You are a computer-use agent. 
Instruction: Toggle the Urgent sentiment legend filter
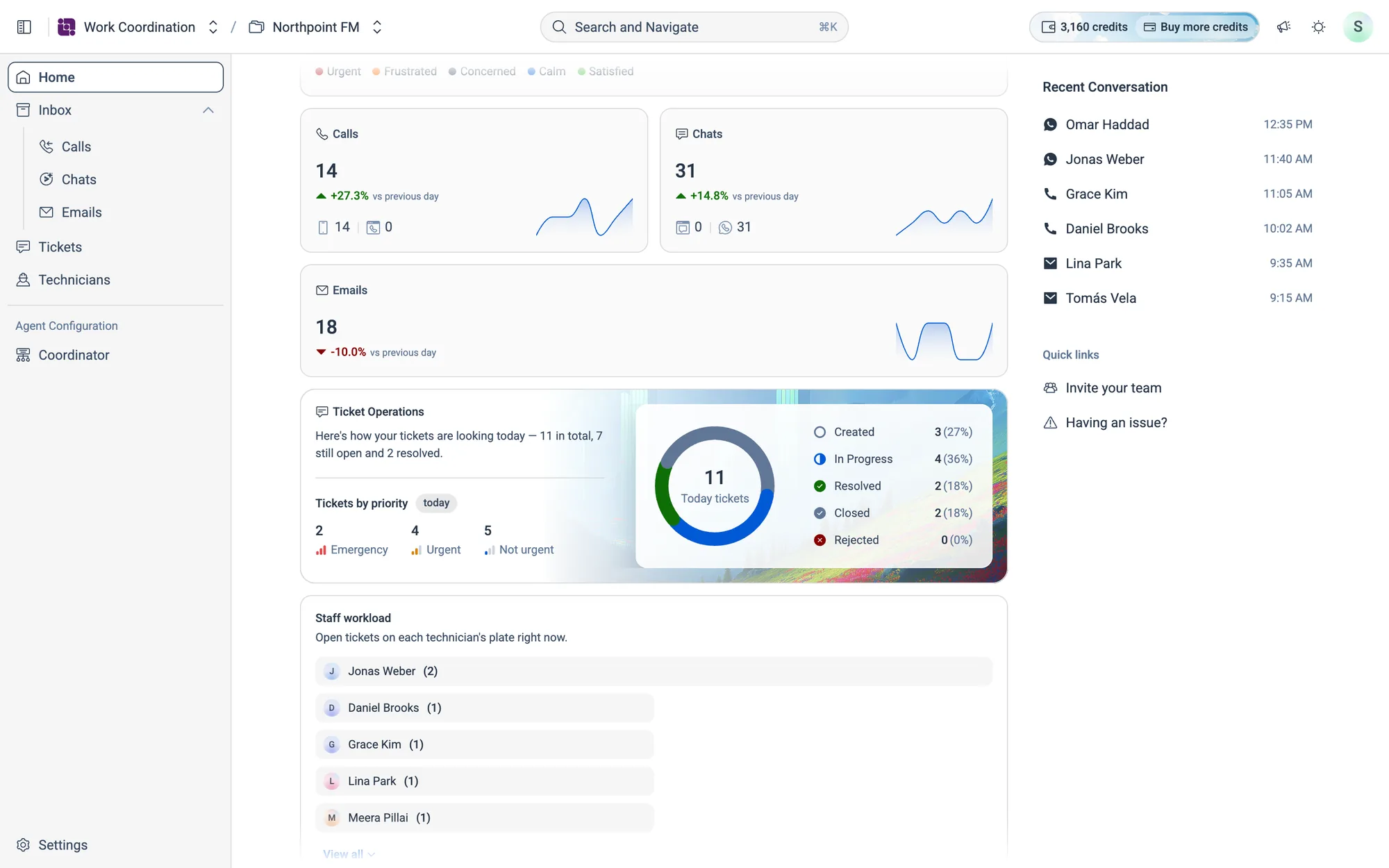click(338, 72)
